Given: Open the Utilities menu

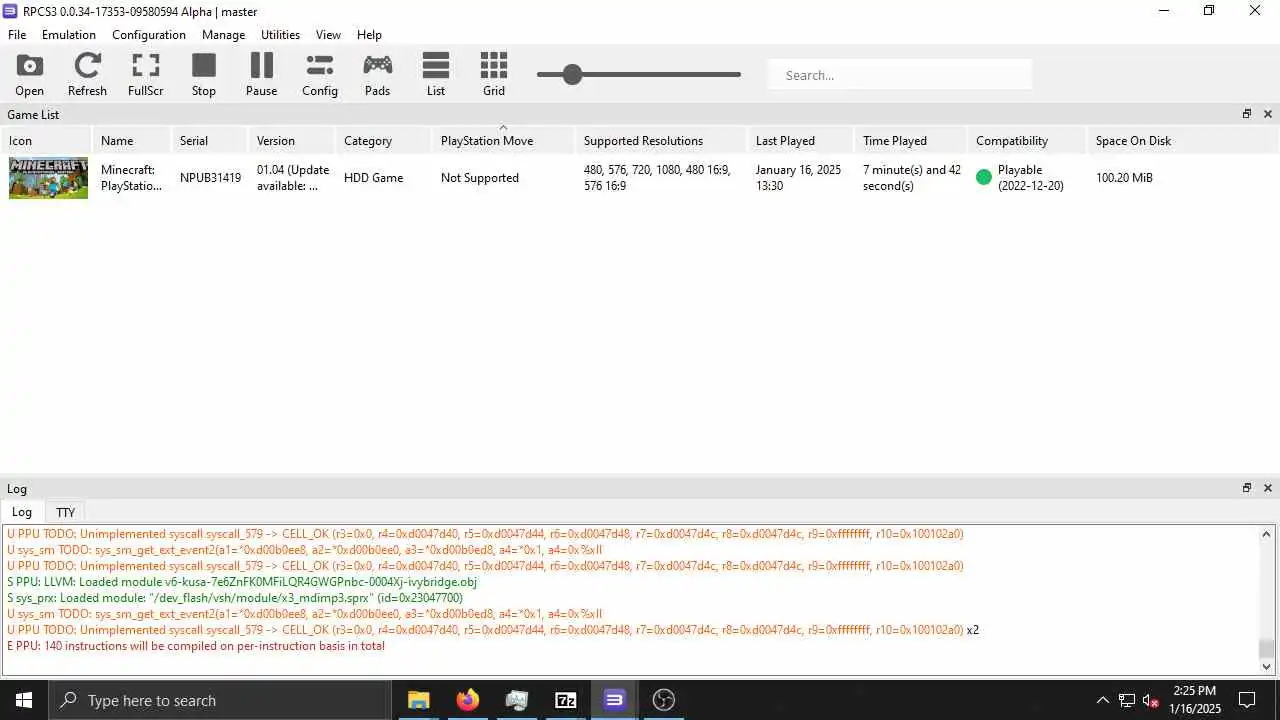Looking at the screenshot, I should click(x=280, y=35).
